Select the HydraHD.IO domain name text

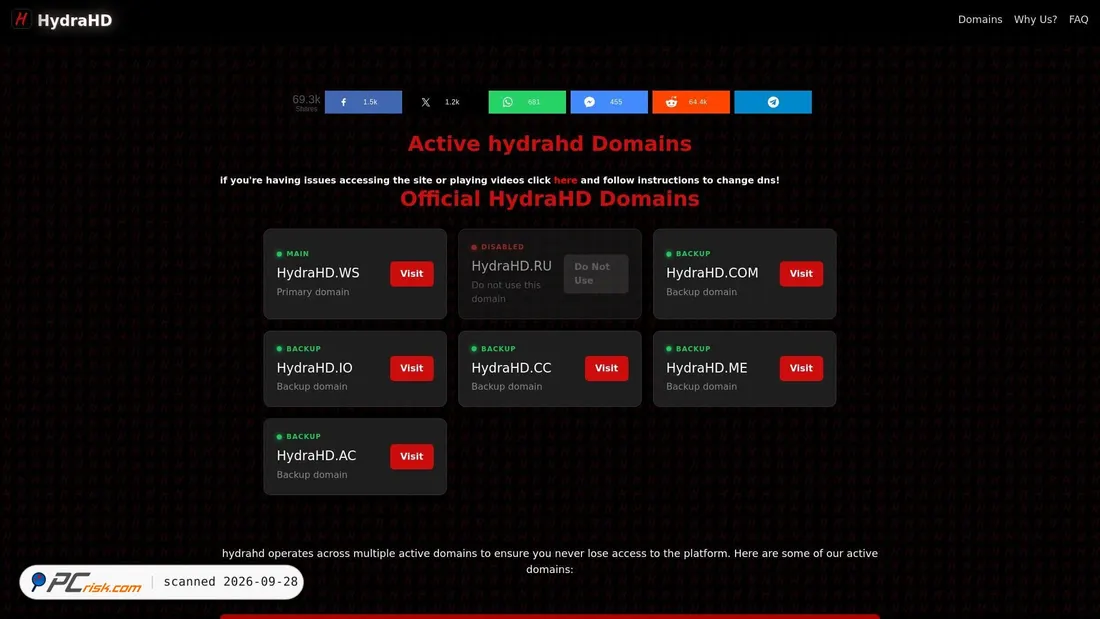[314, 368]
